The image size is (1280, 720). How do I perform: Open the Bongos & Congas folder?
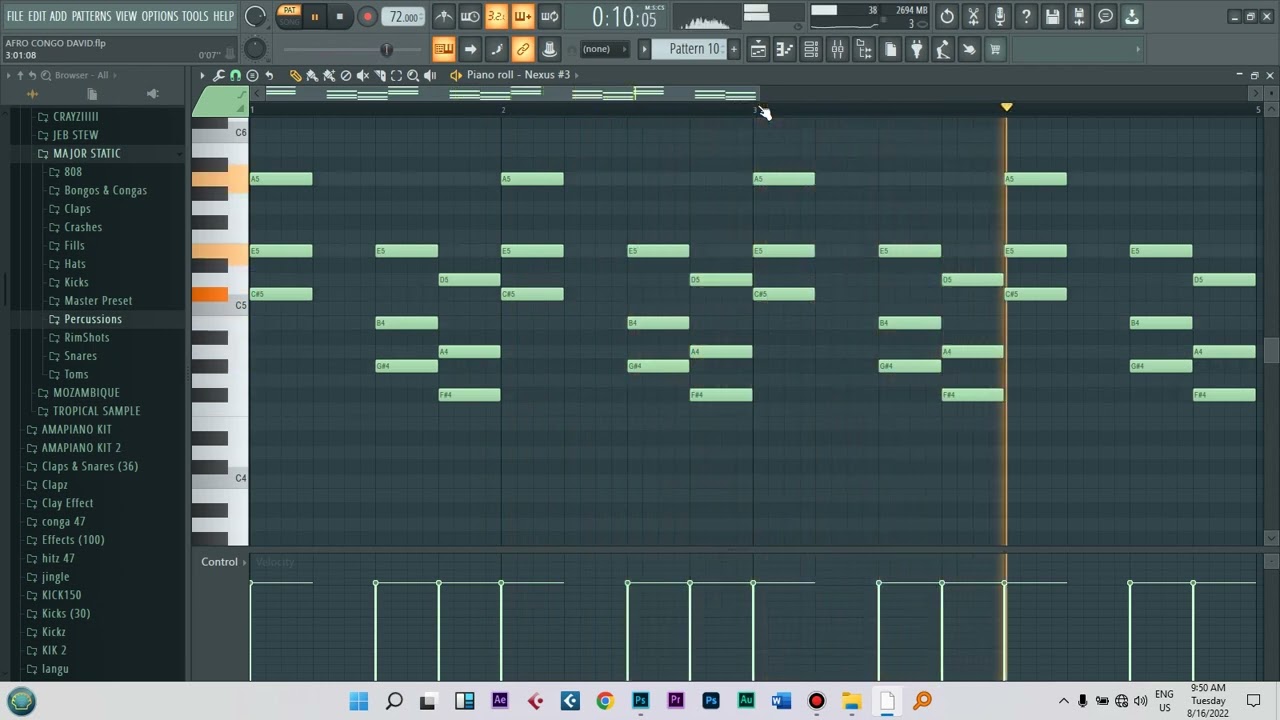[105, 191]
